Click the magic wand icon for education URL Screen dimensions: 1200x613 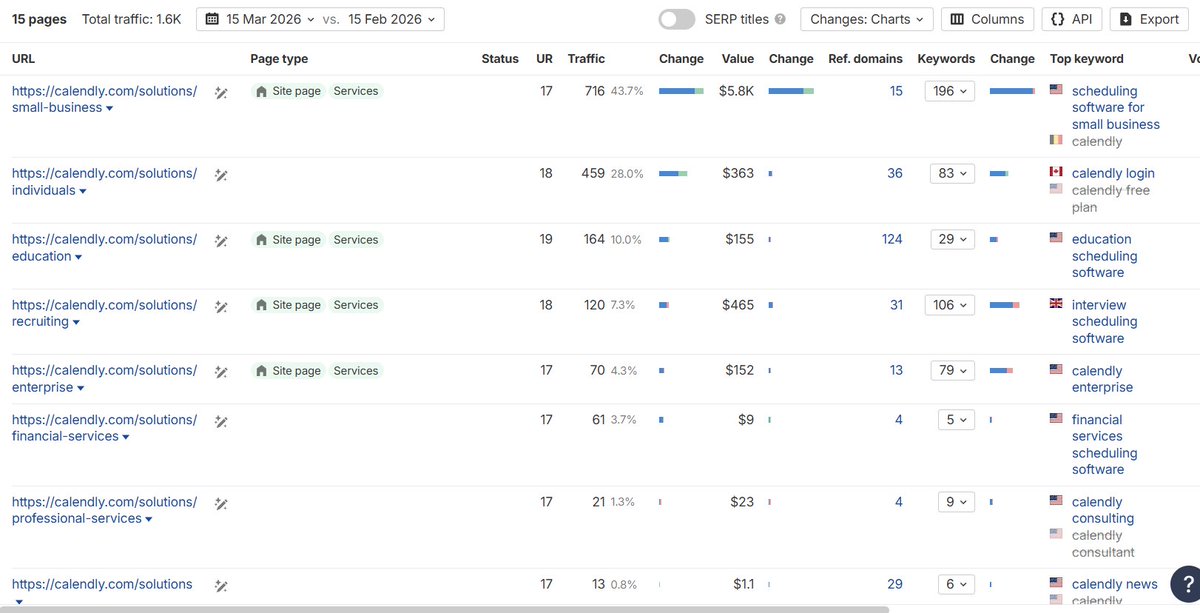coord(221,240)
